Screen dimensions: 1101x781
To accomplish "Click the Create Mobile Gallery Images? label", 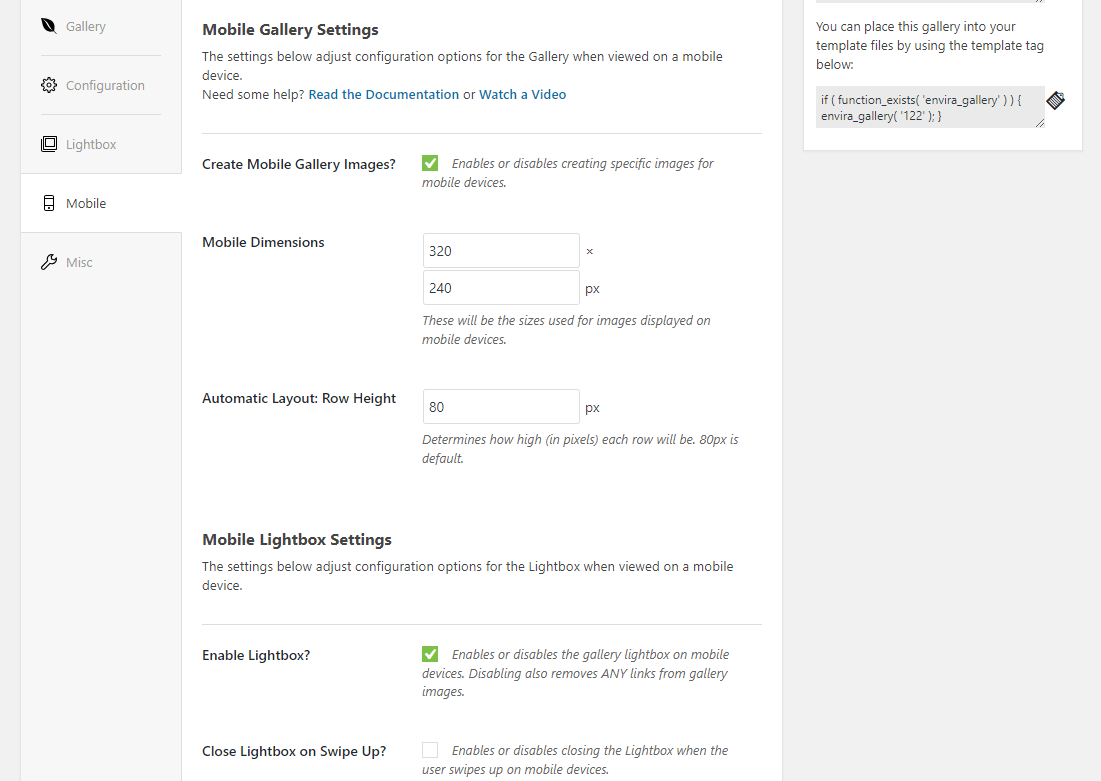I will point(299,164).
